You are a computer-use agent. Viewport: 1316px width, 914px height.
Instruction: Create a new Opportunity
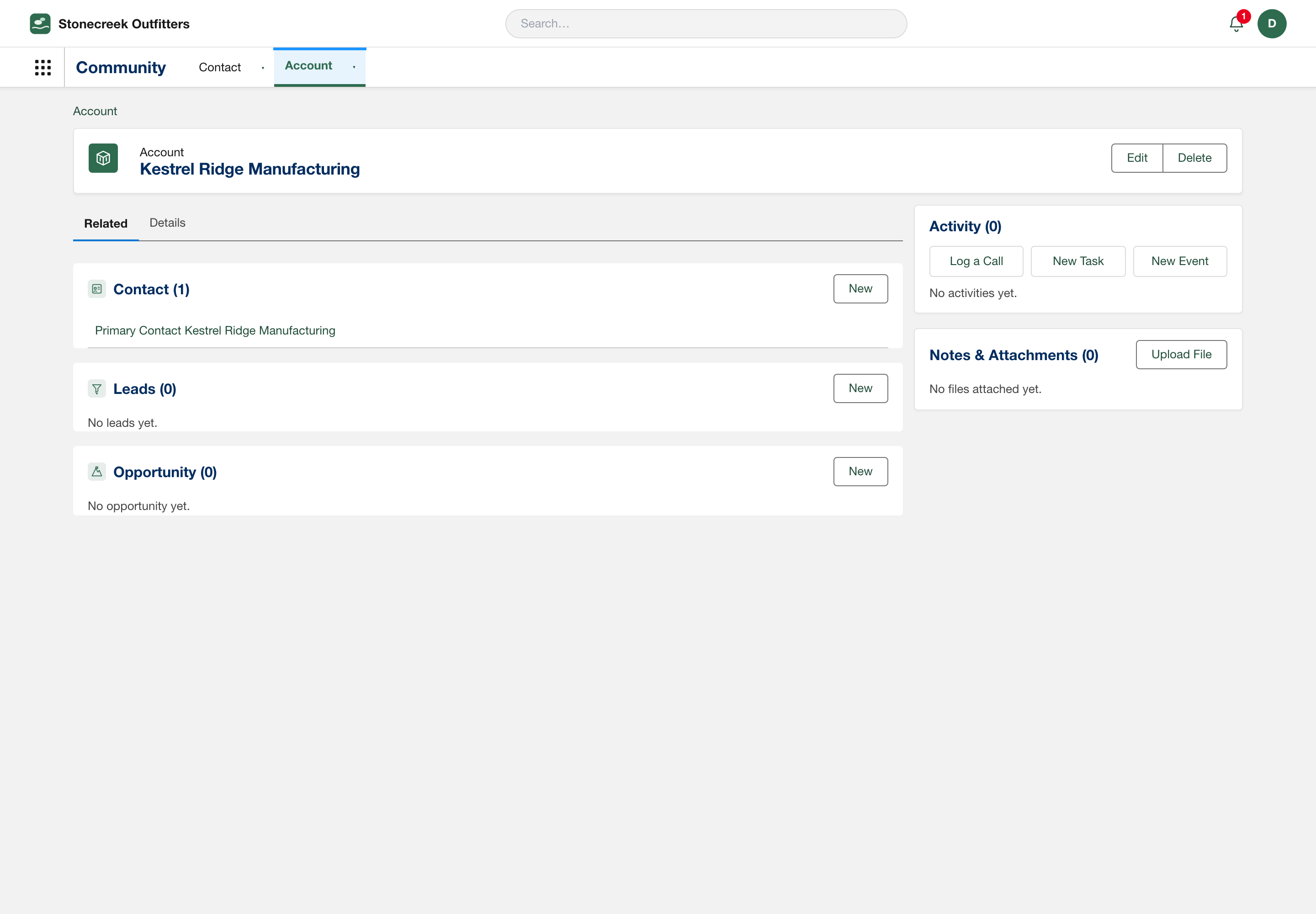860,471
